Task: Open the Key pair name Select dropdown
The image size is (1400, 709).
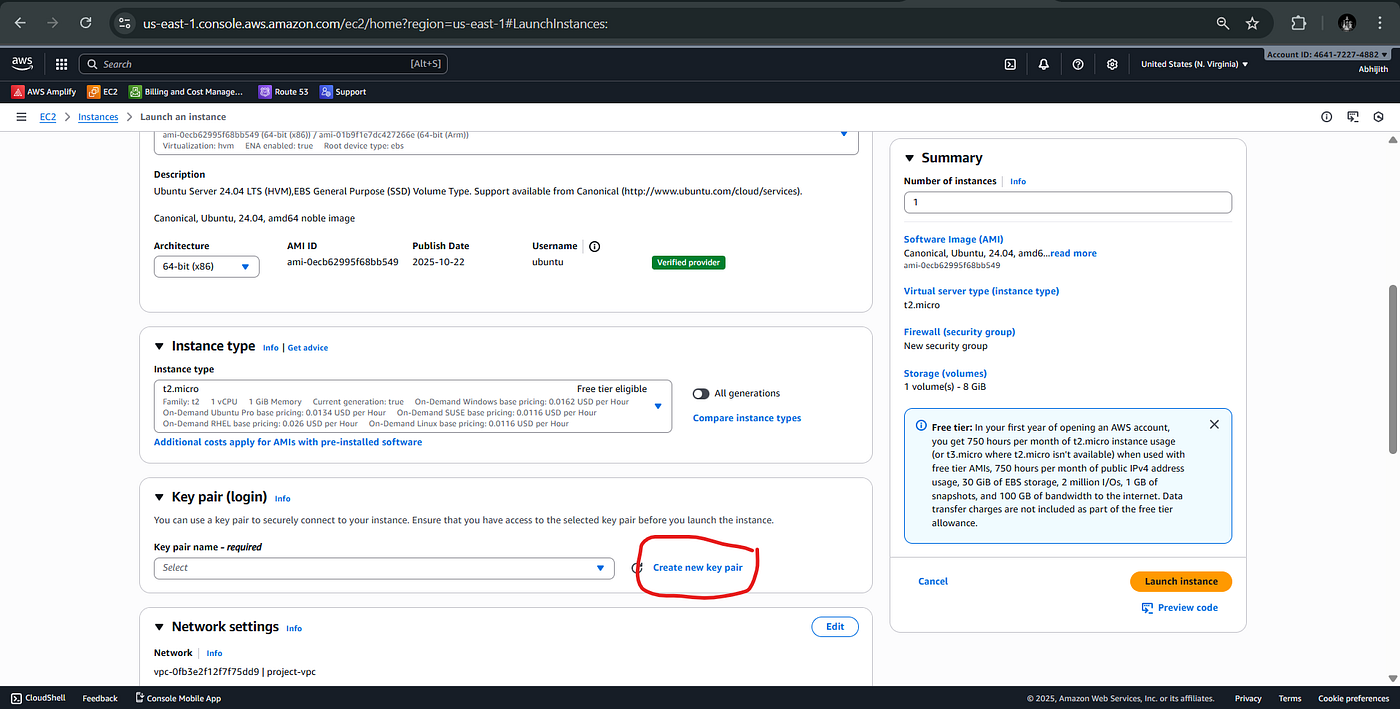Action: click(384, 568)
